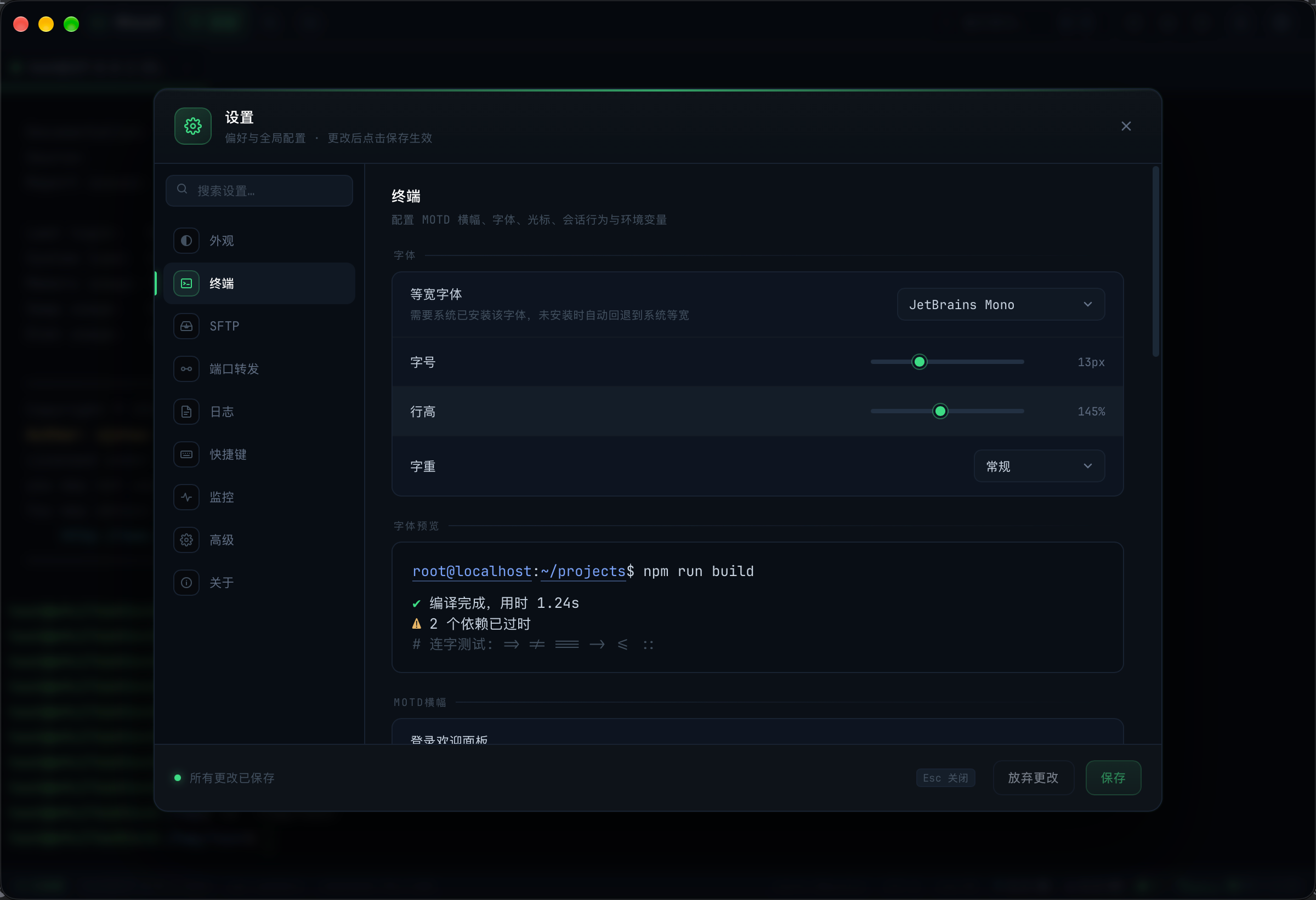Click the About (关于) info icon
This screenshot has height=900, width=1316.
tap(186, 583)
